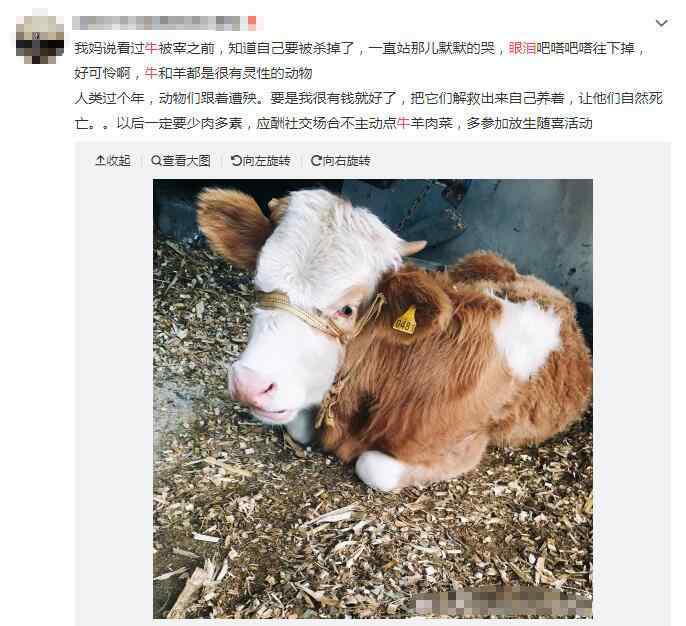Click the 收起 collapse text link
Viewport: 686px width, 626px height.
point(119,161)
